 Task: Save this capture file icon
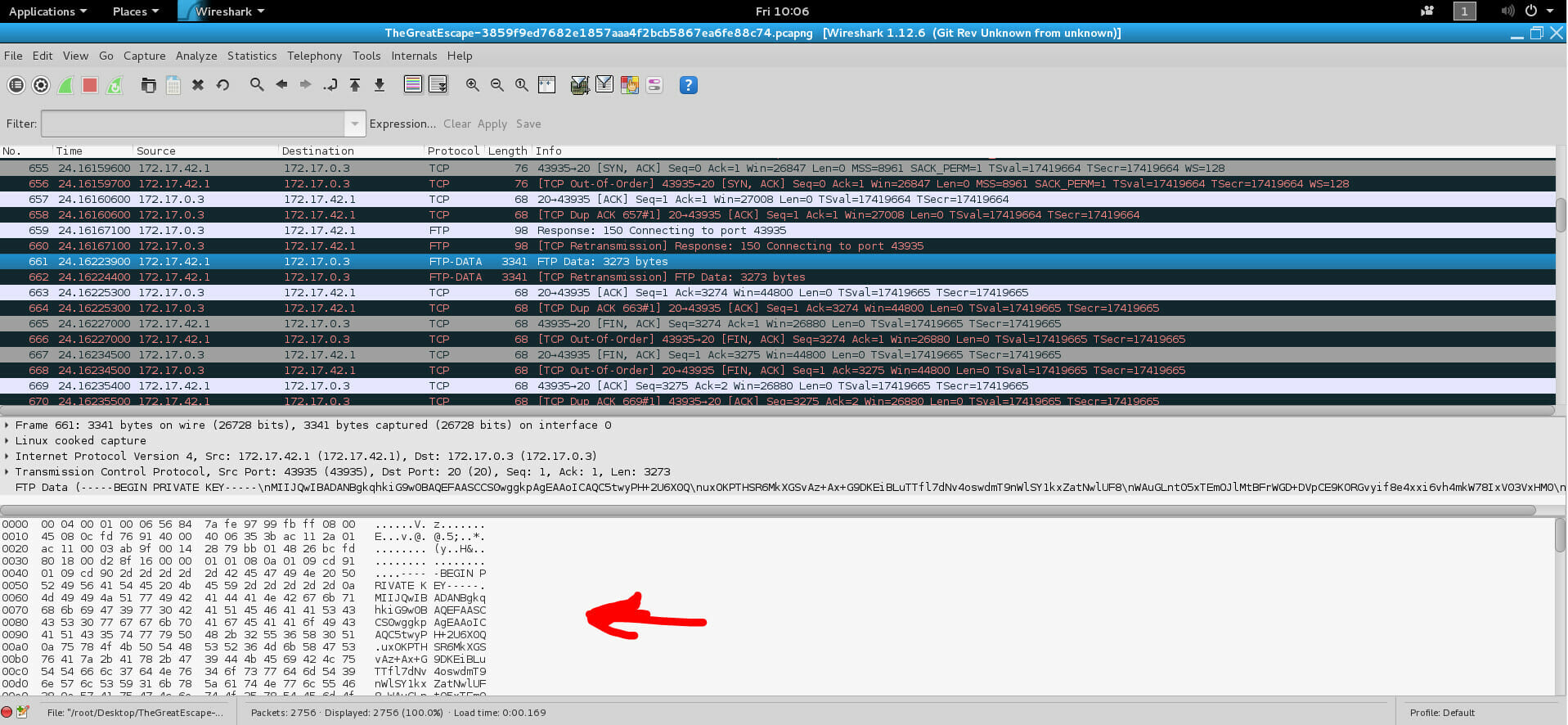[173, 85]
